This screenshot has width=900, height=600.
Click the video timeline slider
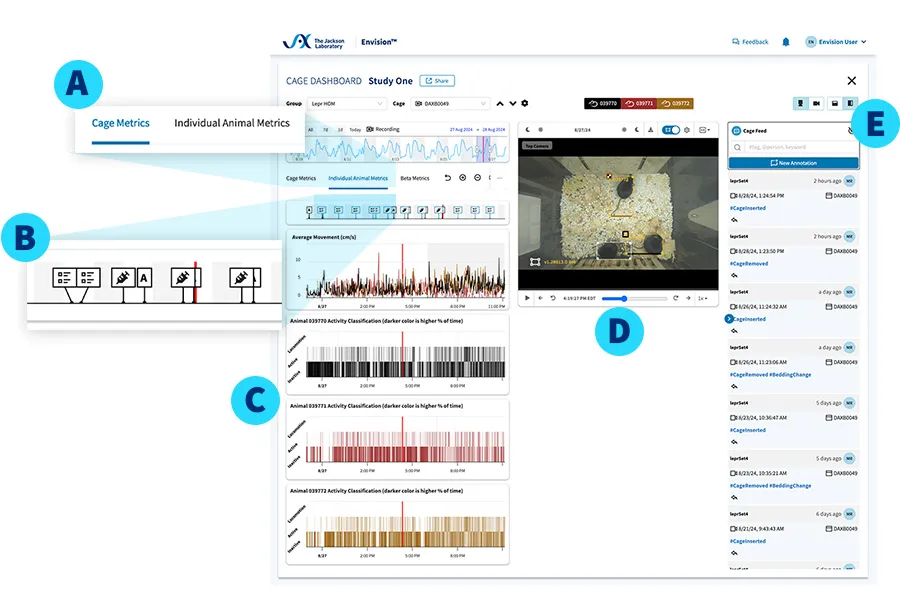[635, 298]
